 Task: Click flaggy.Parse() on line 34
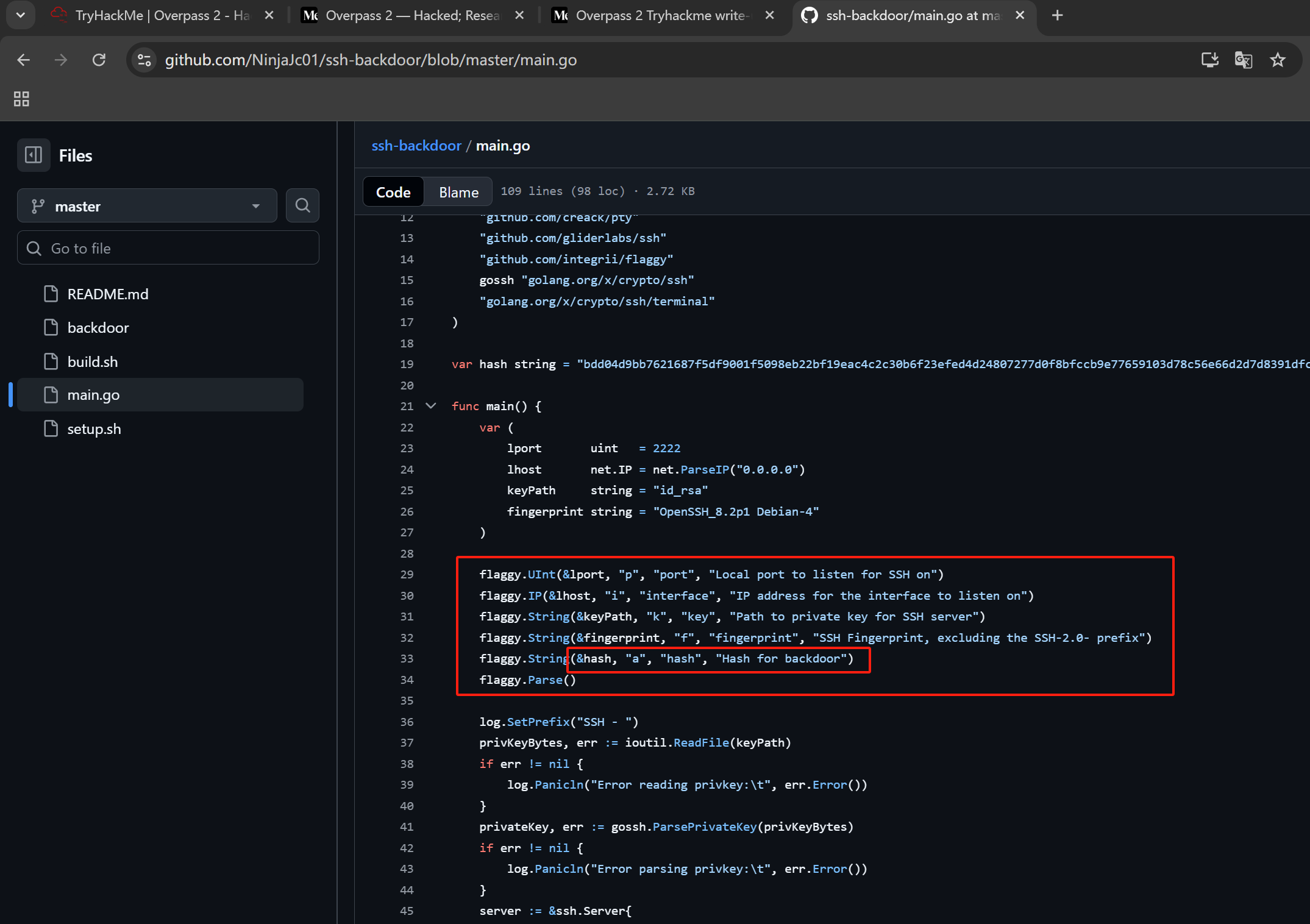[527, 680]
